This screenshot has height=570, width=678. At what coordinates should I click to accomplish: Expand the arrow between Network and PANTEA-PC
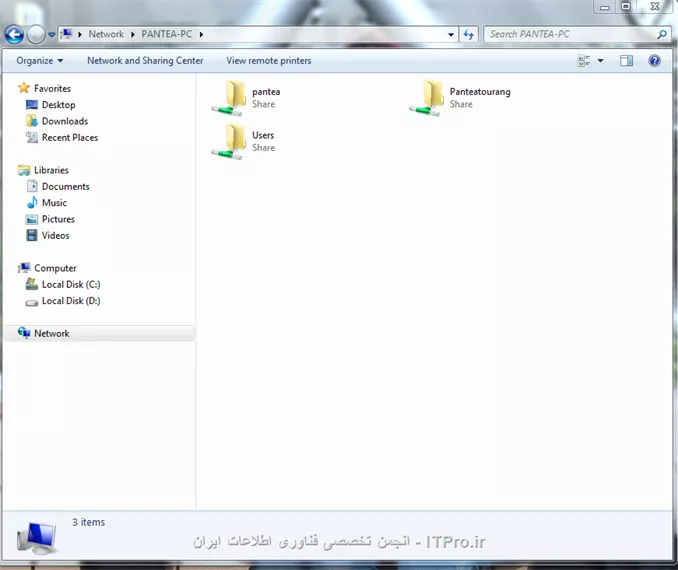click(133, 34)
